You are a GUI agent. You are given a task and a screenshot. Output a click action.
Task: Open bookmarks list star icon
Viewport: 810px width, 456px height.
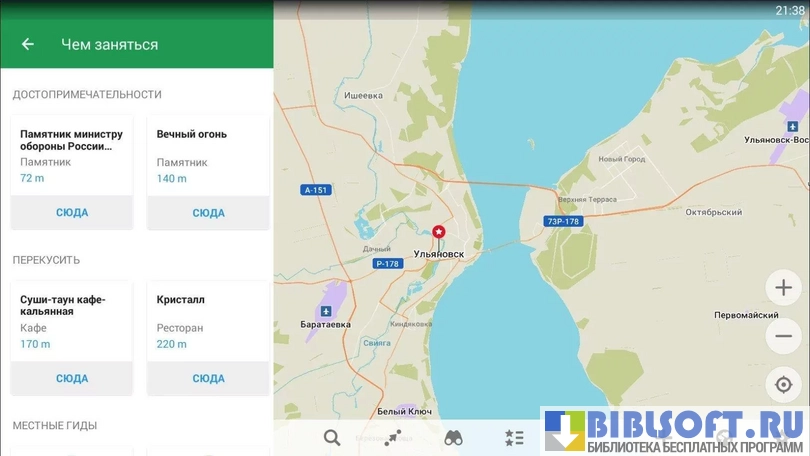[514, 437]
